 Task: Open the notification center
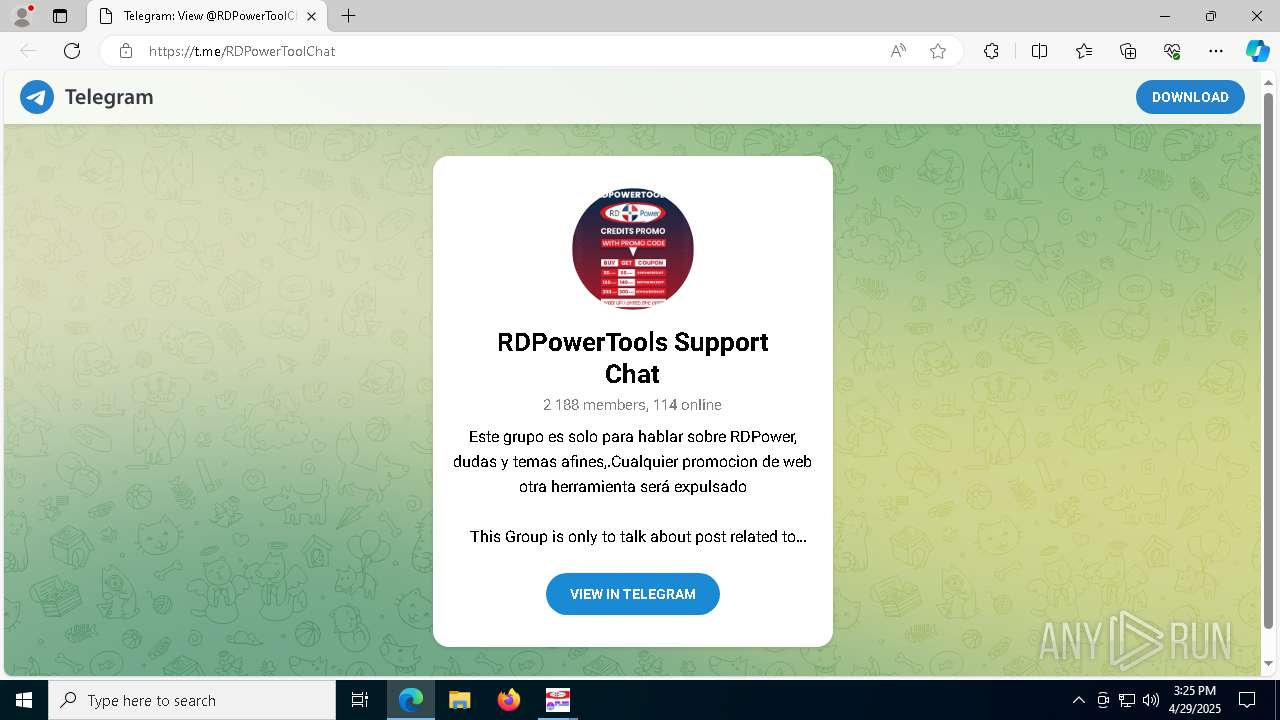(1247, 700)
